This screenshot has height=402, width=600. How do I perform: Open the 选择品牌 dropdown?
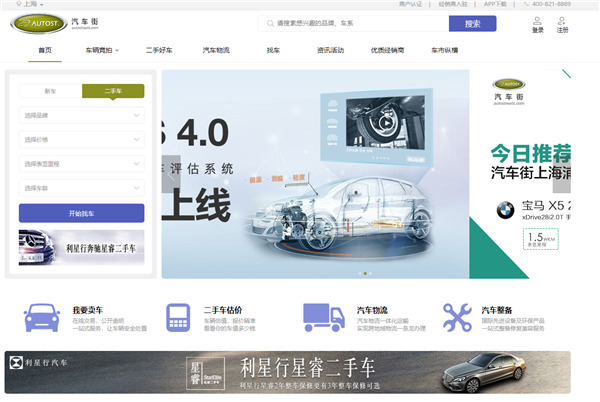[x=82, y=115]
